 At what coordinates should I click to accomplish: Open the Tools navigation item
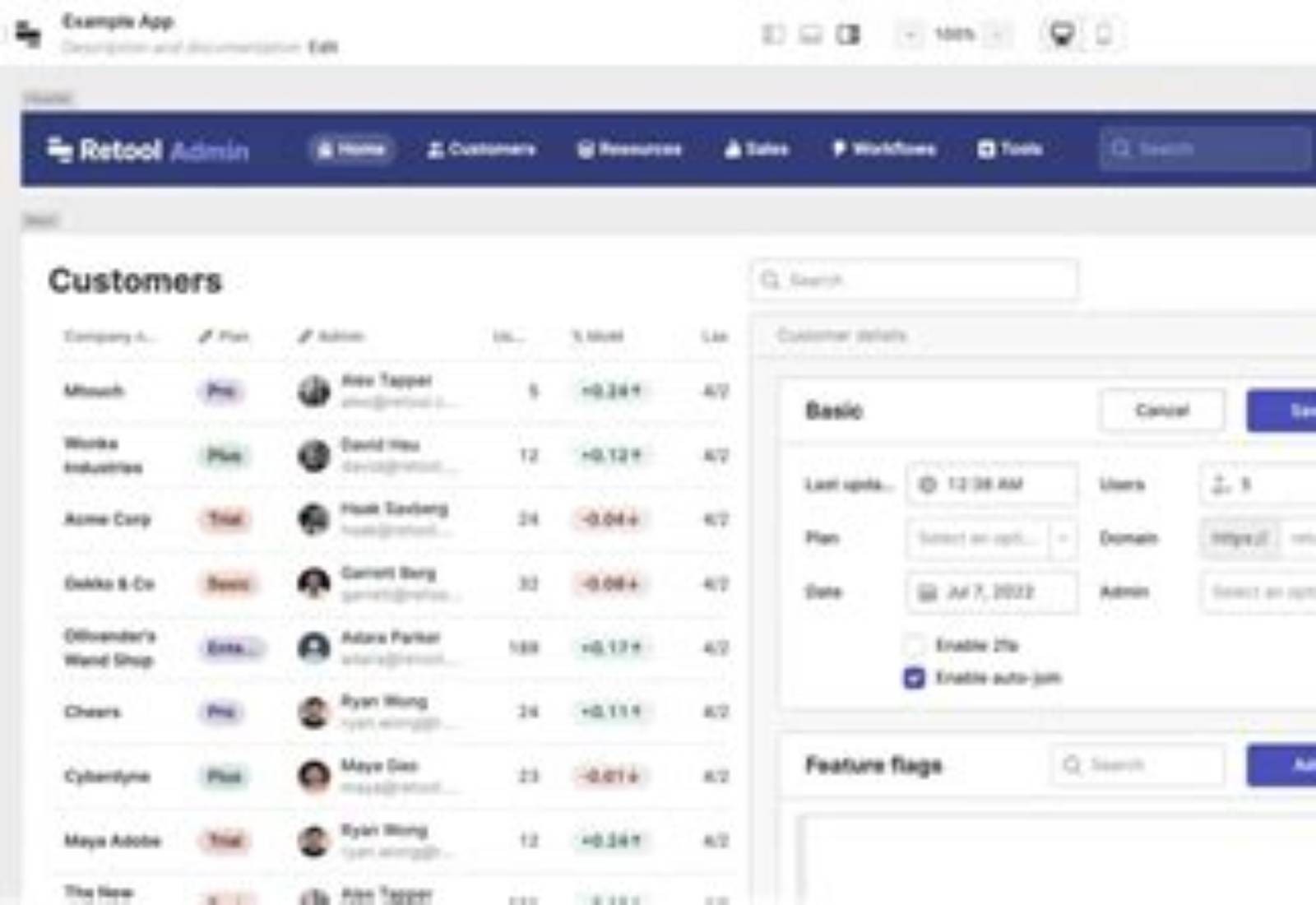[x=1010, y=149]
